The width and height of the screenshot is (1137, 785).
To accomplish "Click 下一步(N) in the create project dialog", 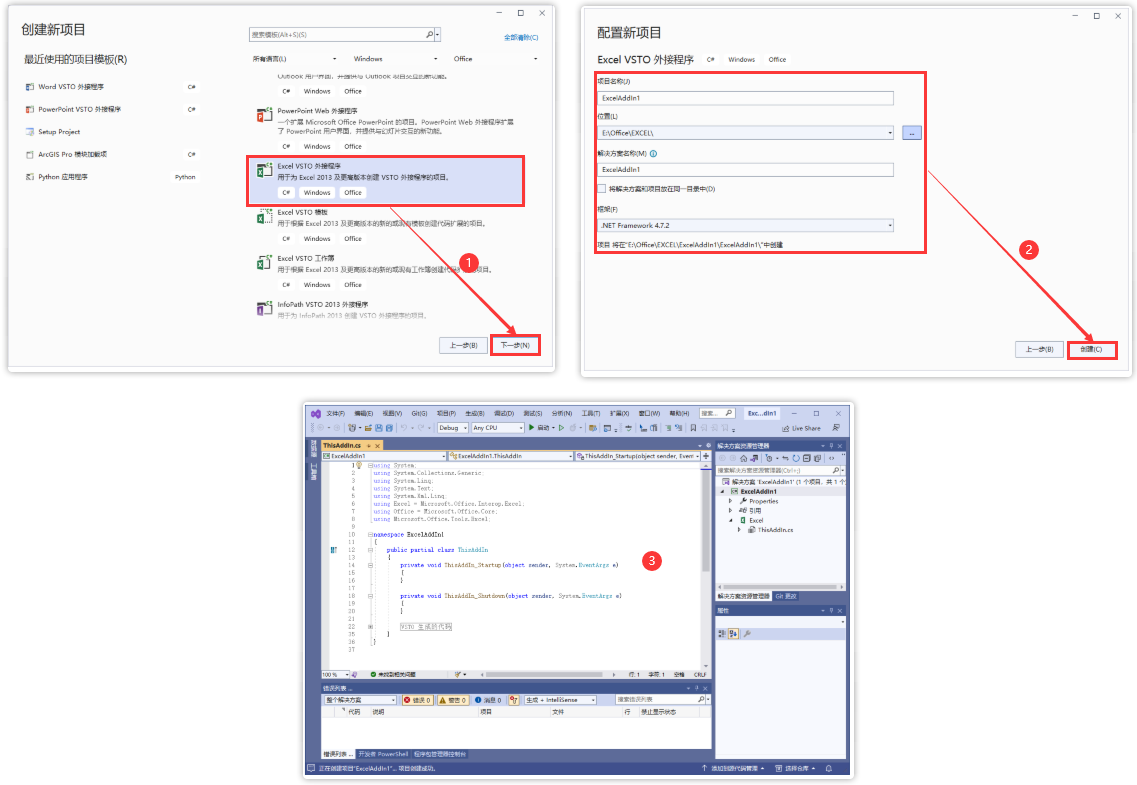I will (515, 345).
